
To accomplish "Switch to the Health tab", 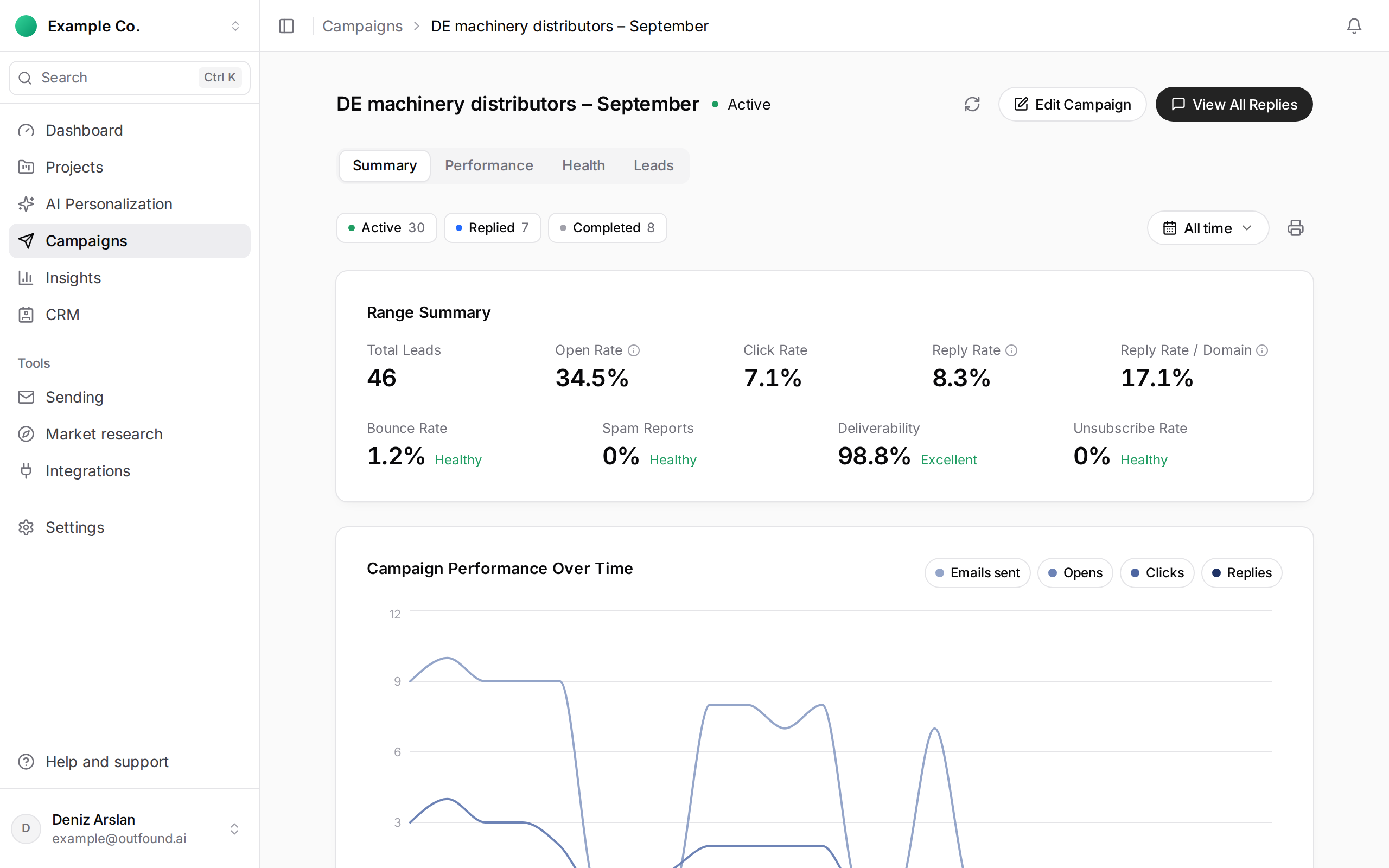I will click(583, 165).
